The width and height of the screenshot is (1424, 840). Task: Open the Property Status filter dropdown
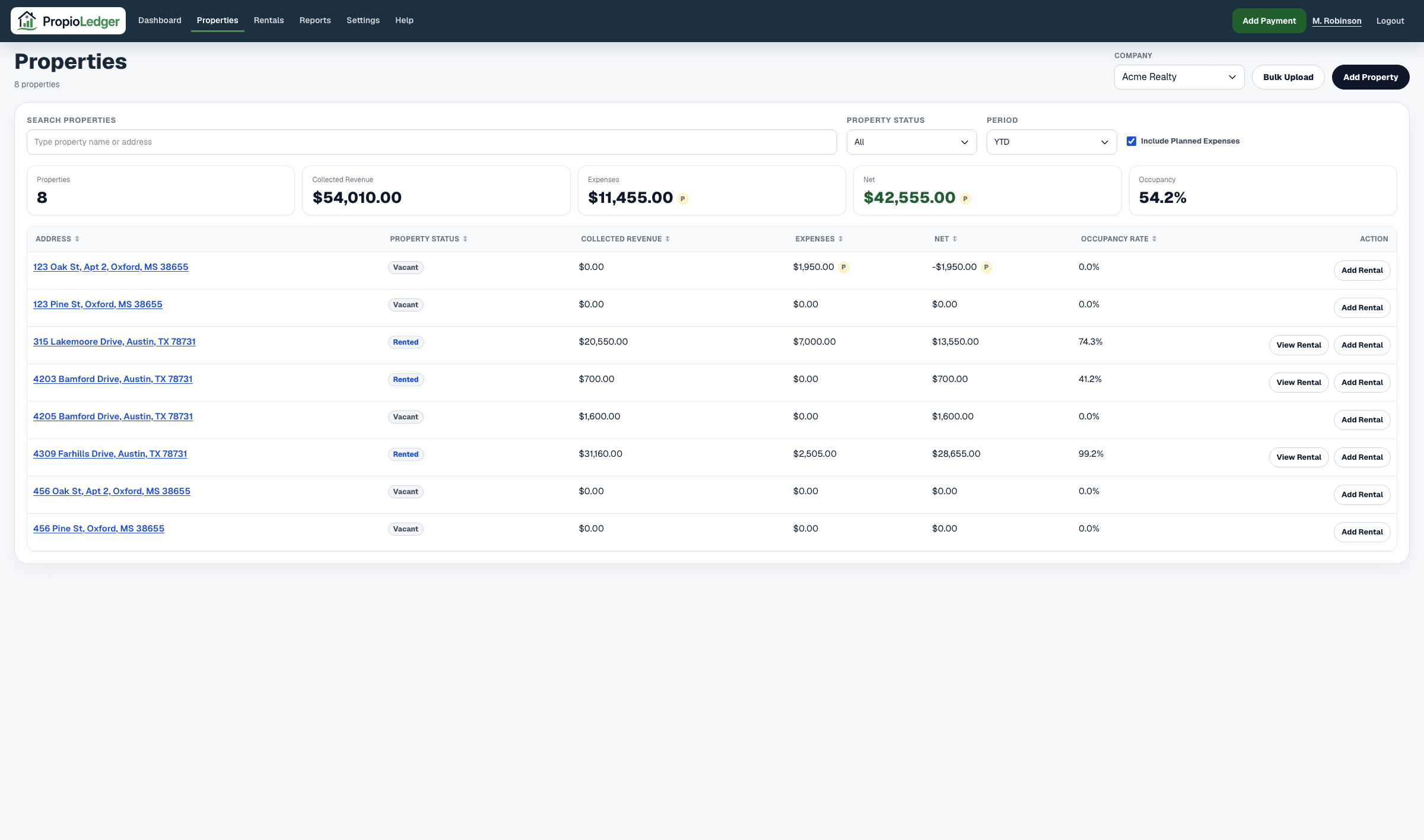tap(911, 142)
